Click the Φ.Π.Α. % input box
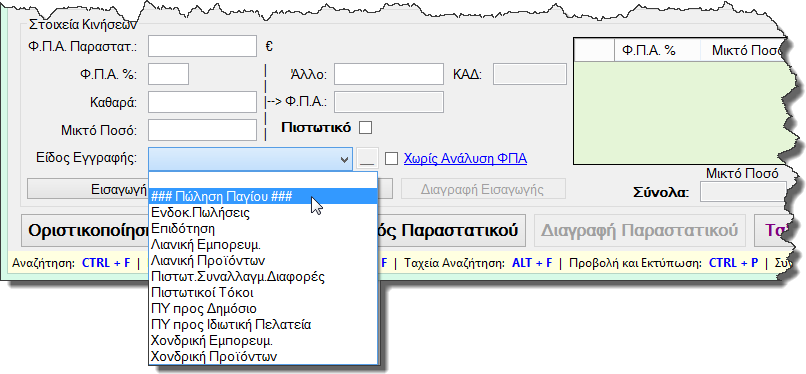Screen dimensions: 806x374 click(169, 74)
